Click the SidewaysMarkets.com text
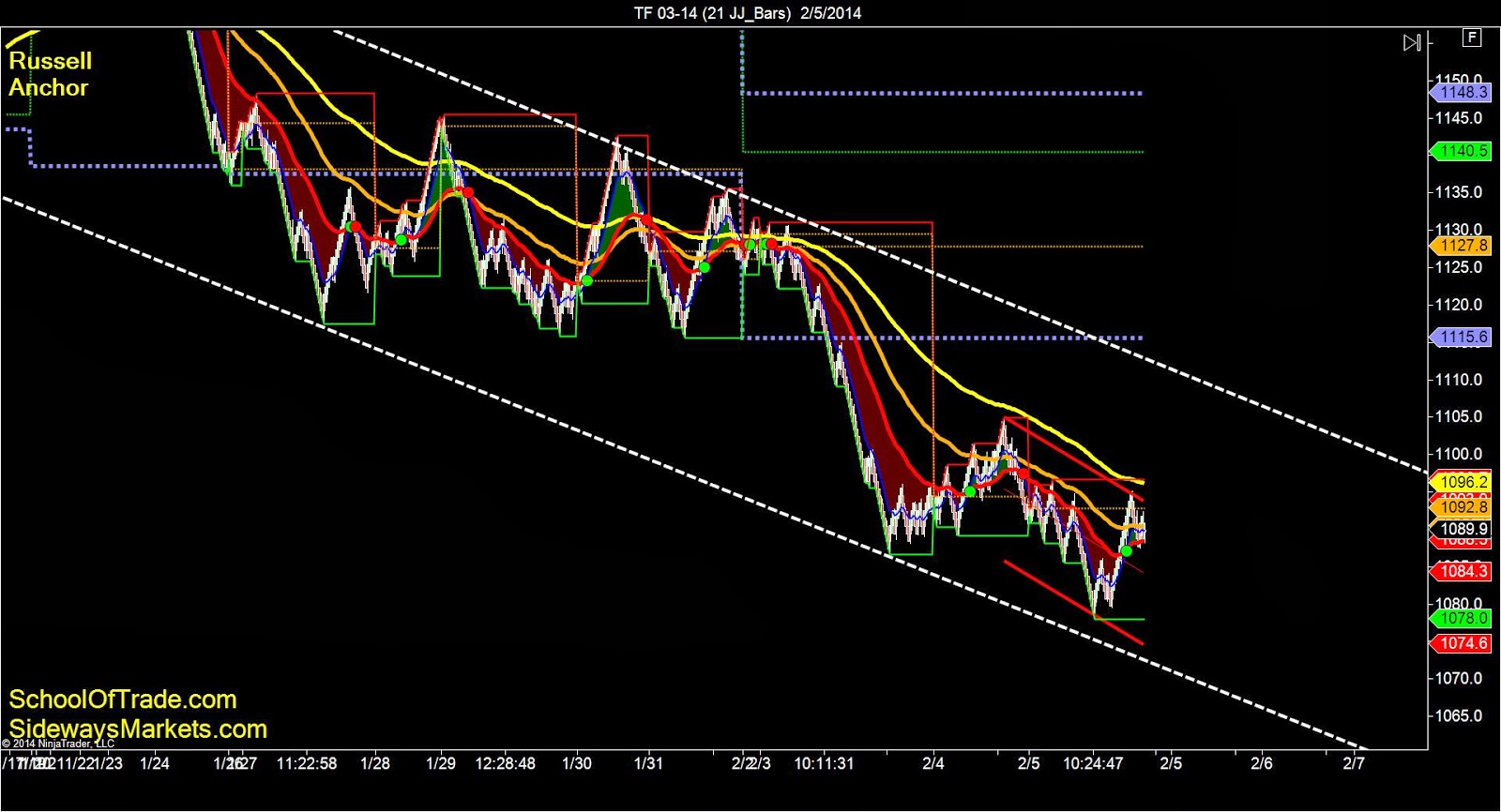Screen dimensions: 1501x812 pyautogui.click(x=138, y=729)
